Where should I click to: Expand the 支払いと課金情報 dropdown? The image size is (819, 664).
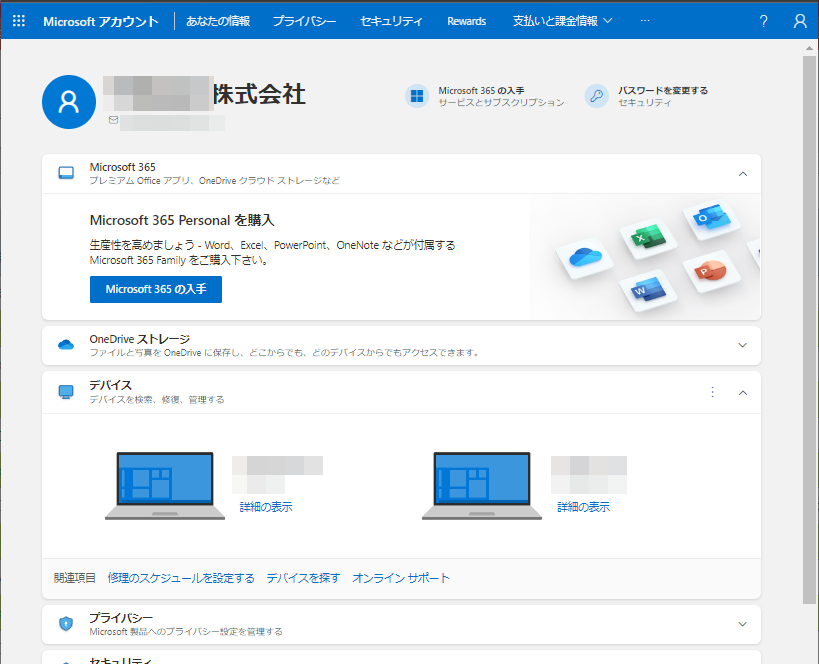(563, 21)
